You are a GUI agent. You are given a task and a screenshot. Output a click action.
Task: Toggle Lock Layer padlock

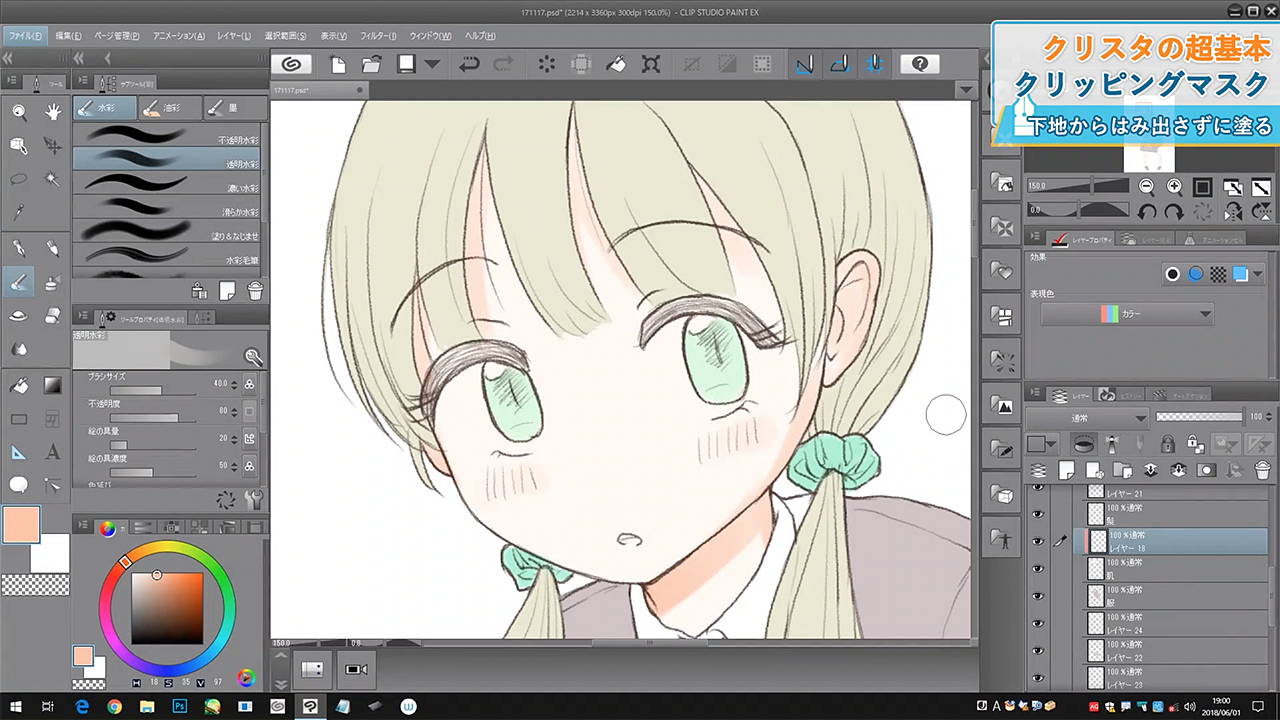coord(1167,443)
